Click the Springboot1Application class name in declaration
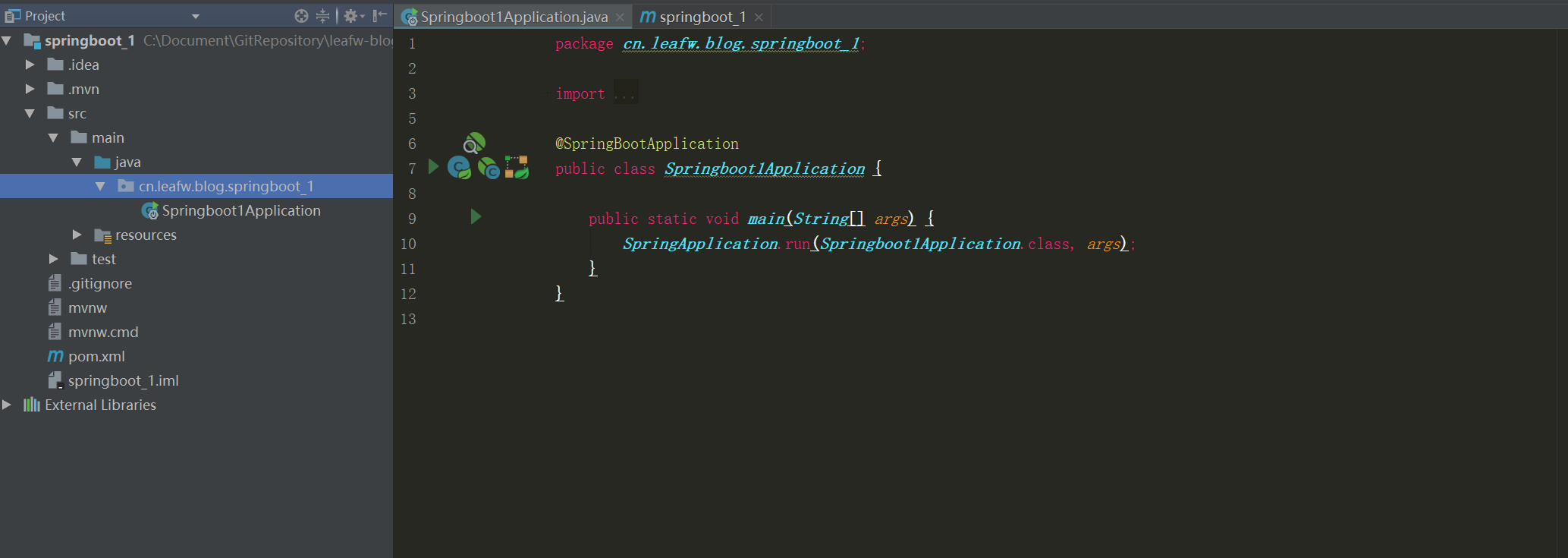The width and height of the screenshot is (1568, 558). click(765, 169)
